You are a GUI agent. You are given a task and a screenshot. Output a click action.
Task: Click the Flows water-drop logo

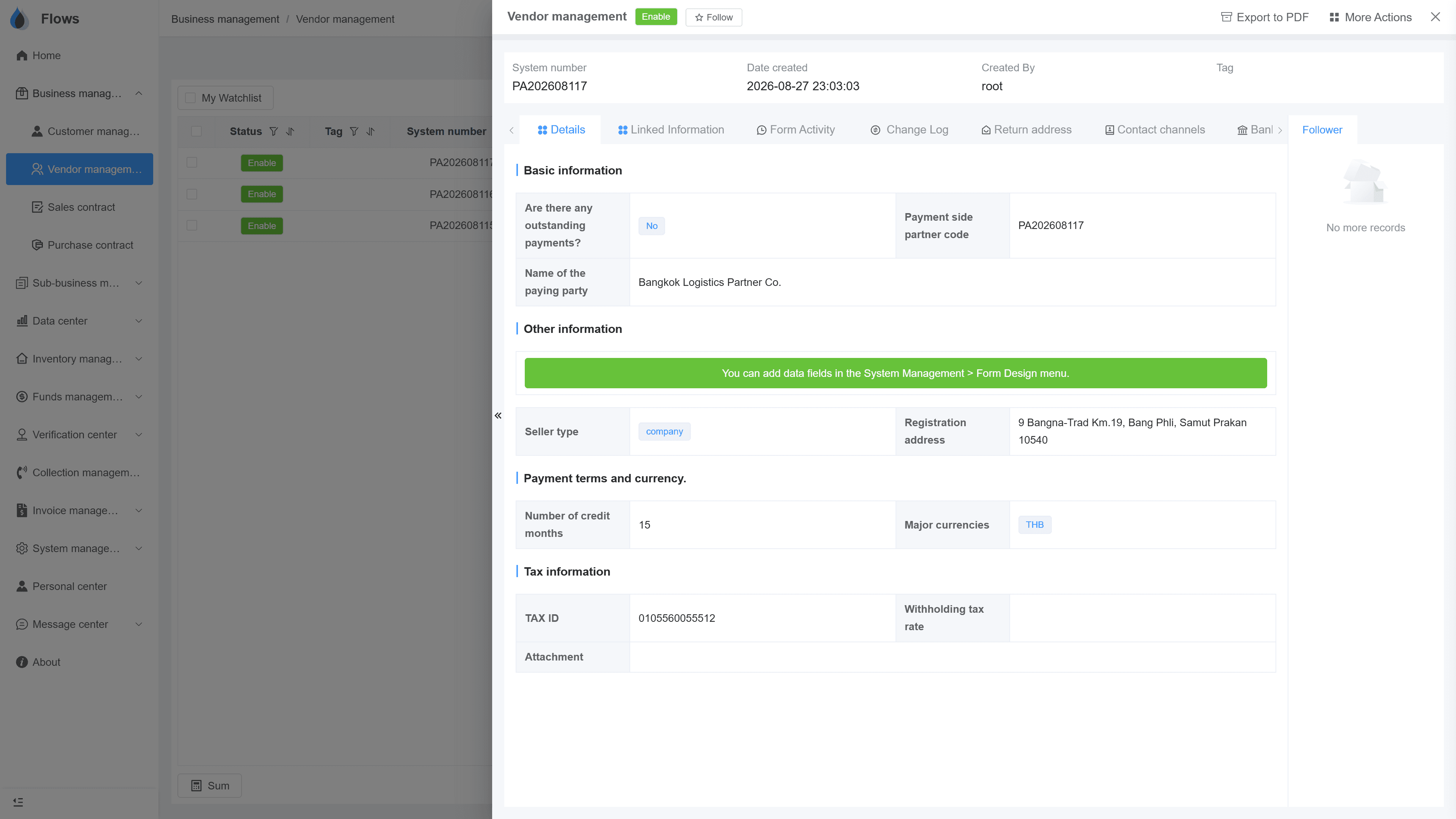(x=19, y=18)
